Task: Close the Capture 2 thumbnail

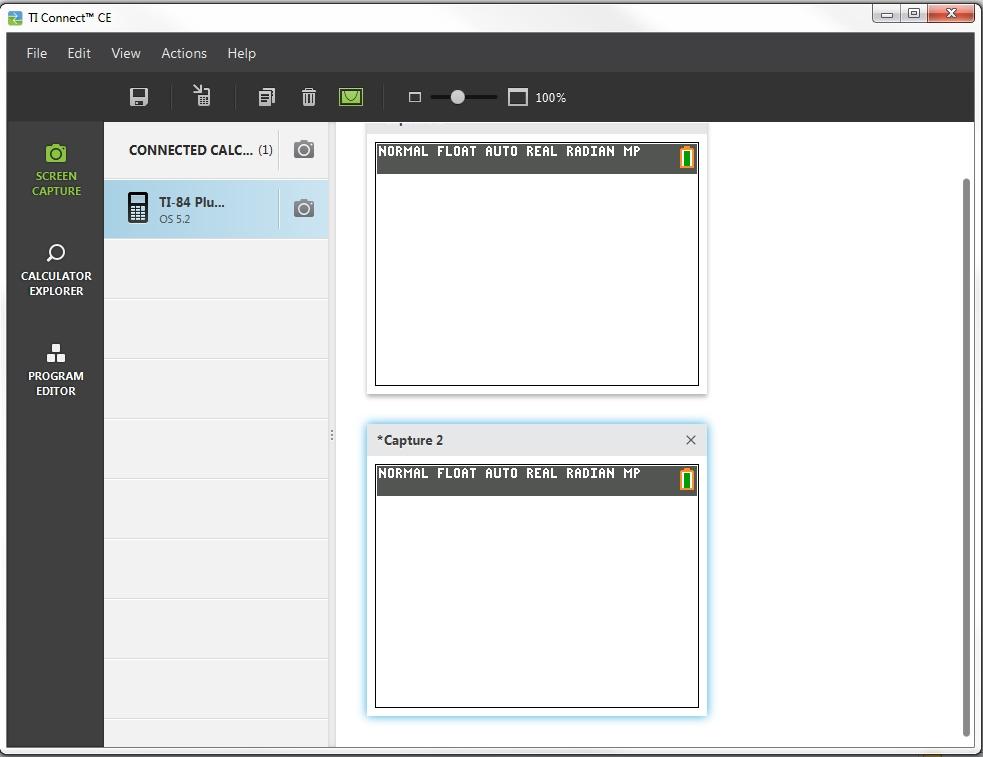Action: tap(691, 440)
